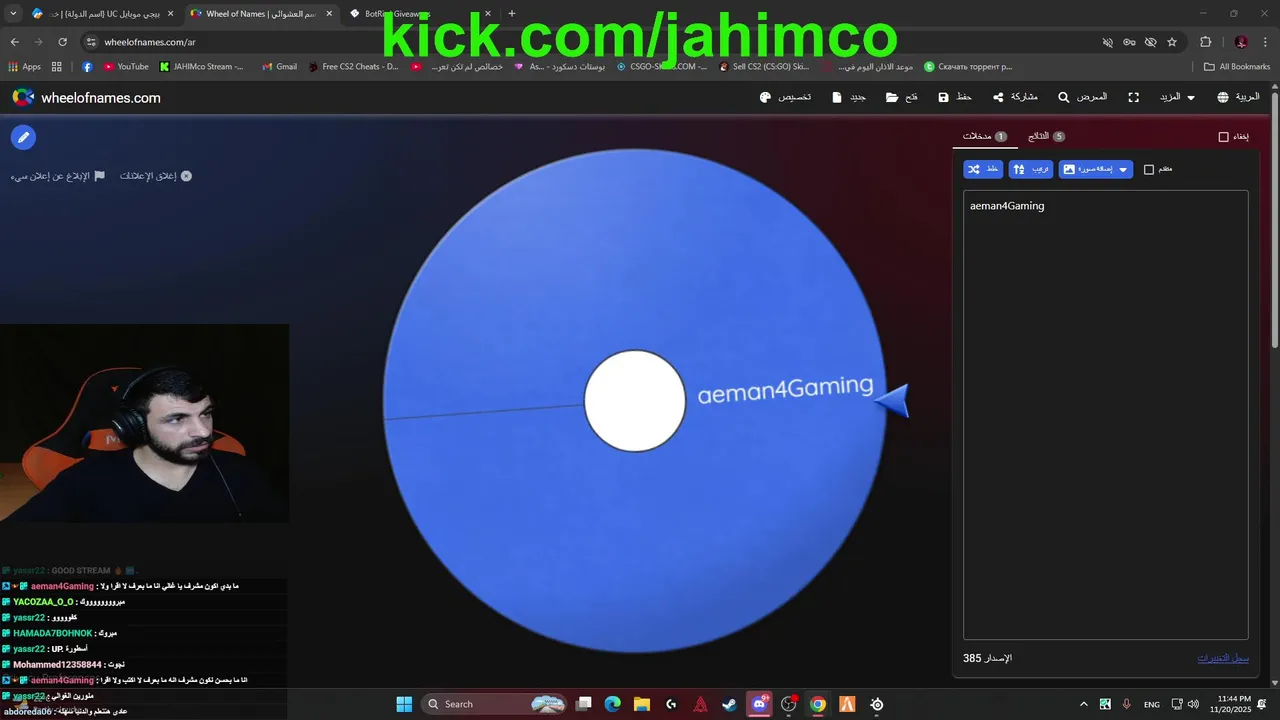Toggle the Hide checkbox above the entries panel
The height and width of the screenshot is (720, 1280).
point(1223,137)
